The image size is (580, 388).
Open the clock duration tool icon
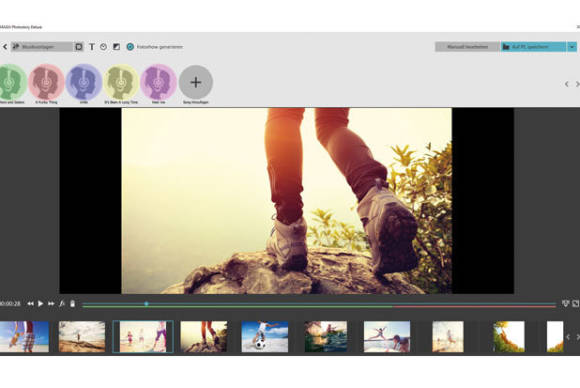pos(104,47)
